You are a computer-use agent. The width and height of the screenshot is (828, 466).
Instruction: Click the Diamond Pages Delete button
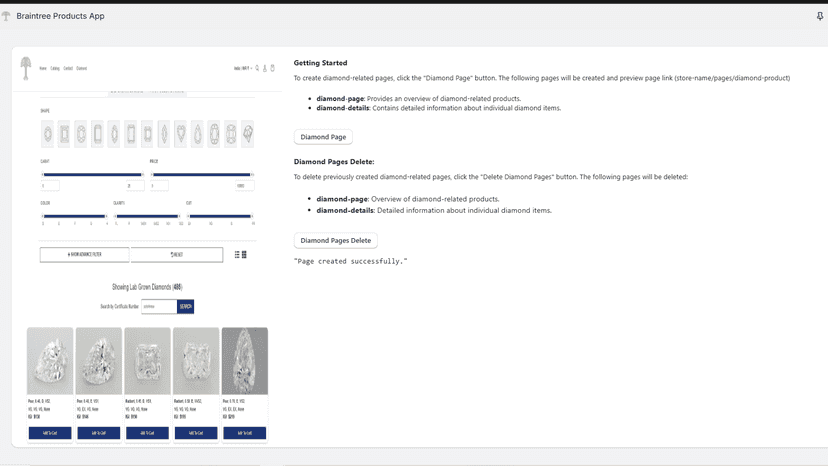click(x=336, y=240)
